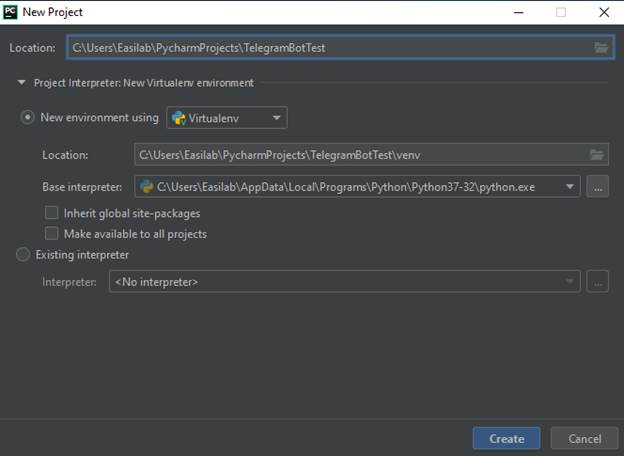Browse folder for venv Location field
Screen dimensions: 624x456
[597, 154]
